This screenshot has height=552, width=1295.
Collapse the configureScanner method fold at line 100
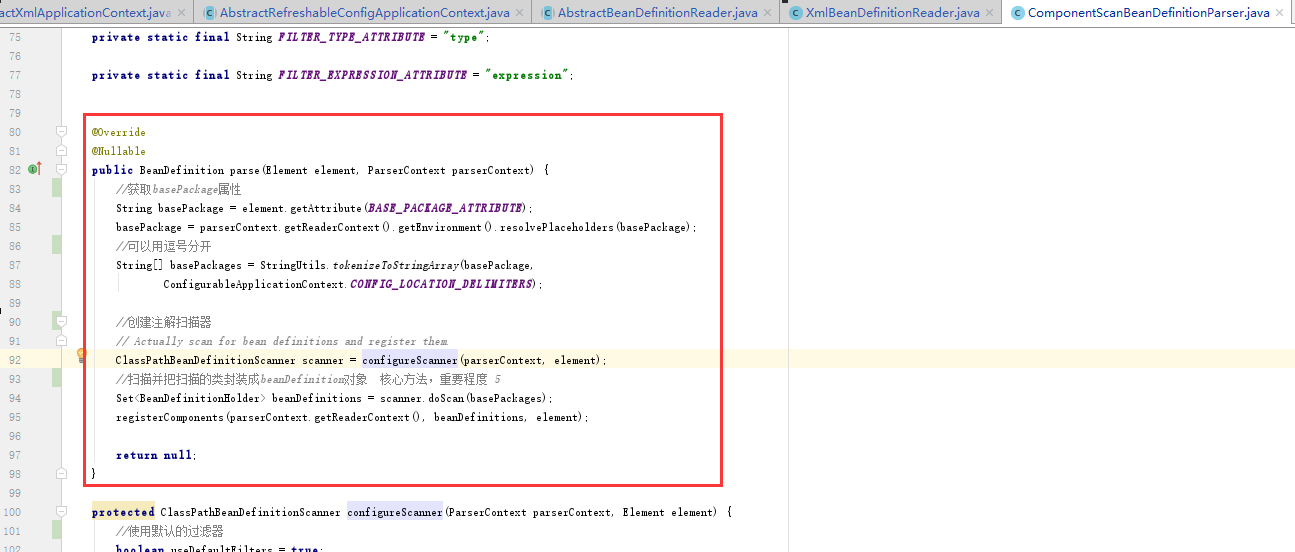pos(61,511)
